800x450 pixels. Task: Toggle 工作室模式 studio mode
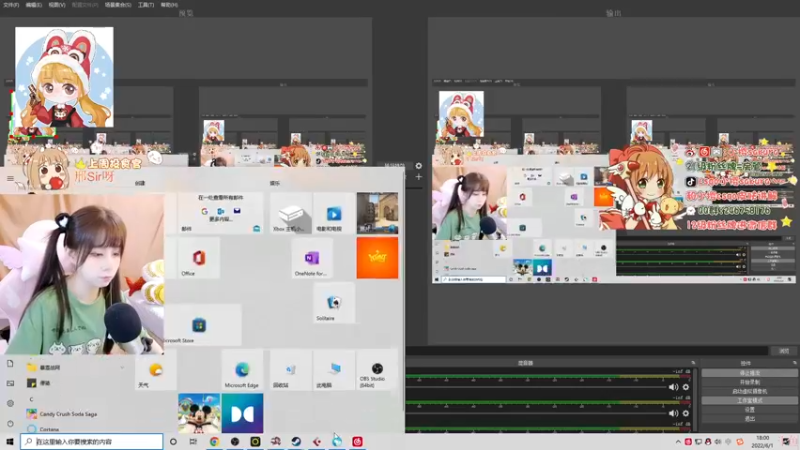click(749, 401)
